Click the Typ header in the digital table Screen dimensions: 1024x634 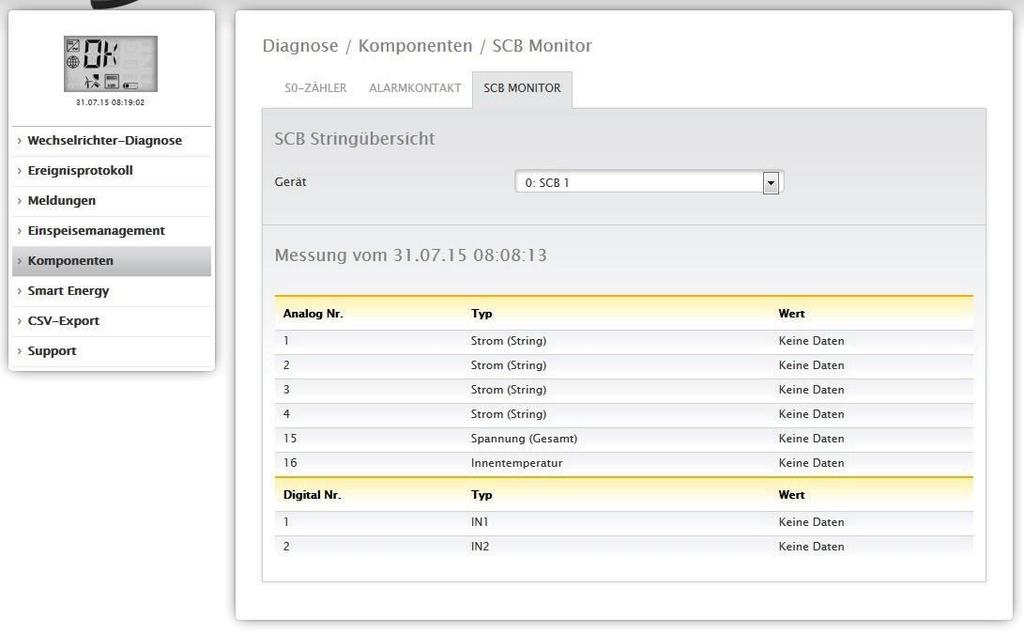tap(481, 495)
